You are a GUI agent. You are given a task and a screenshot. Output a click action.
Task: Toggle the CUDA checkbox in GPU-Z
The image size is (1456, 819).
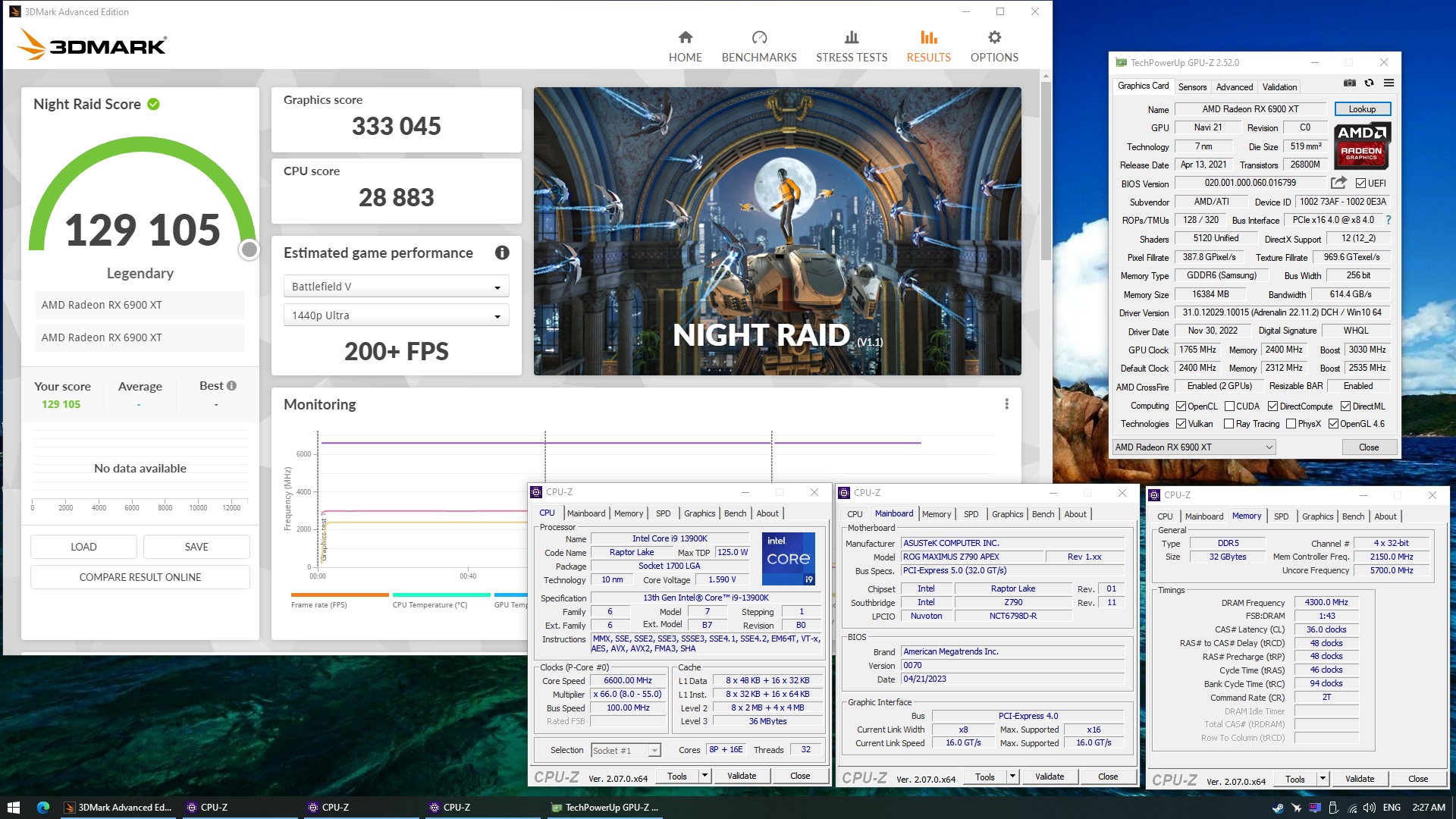(1229, 406)
